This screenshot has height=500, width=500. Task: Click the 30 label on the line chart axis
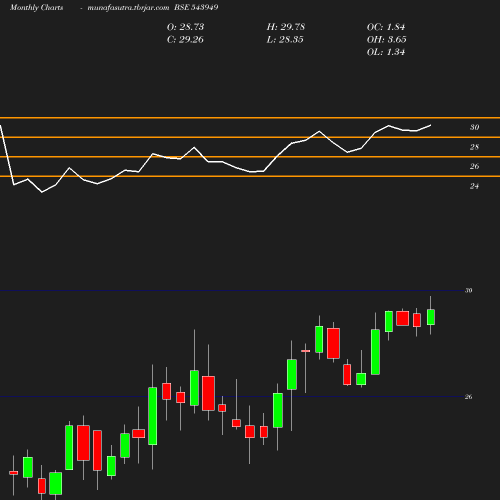[x=474, y=127]
